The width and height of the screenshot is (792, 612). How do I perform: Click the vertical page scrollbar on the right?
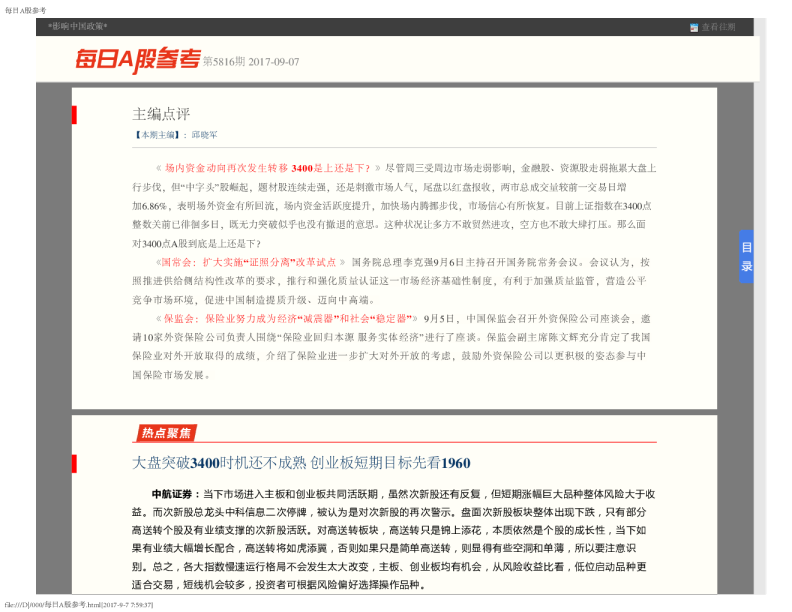click(x=760, y=306)
